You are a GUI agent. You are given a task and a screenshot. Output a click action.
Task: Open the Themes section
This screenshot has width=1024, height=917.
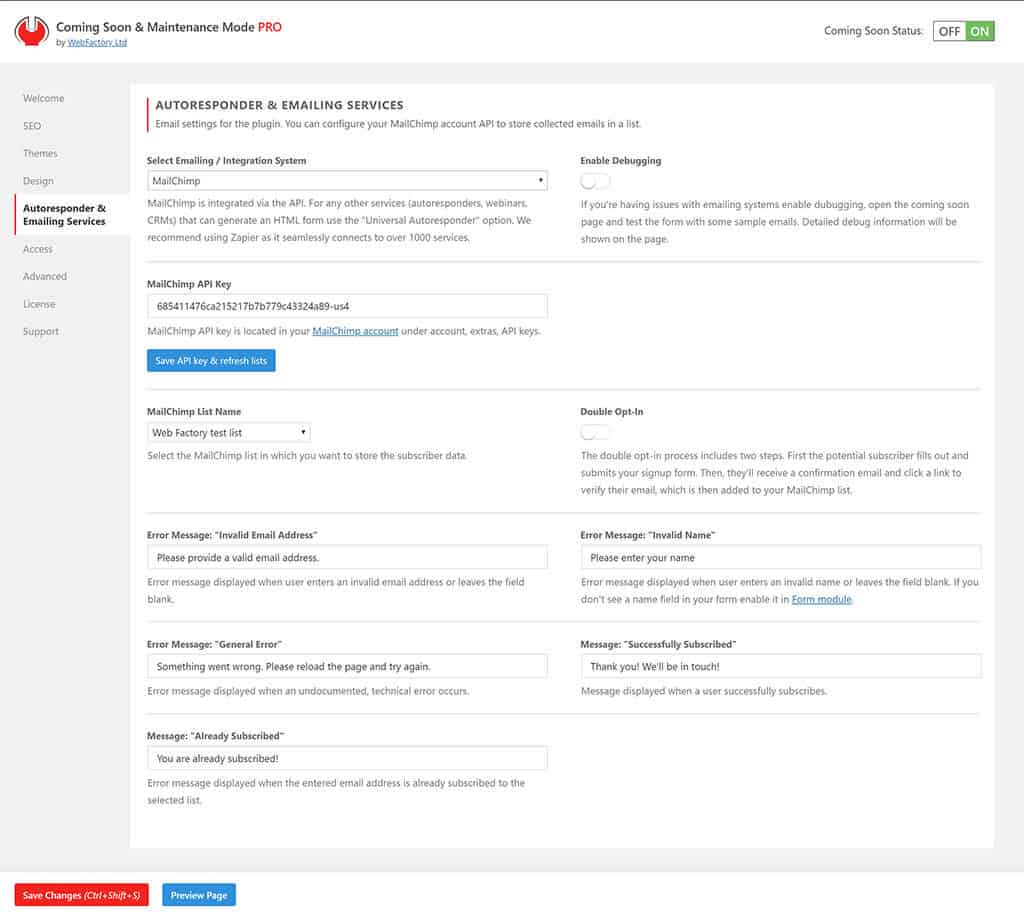[40, 153]
